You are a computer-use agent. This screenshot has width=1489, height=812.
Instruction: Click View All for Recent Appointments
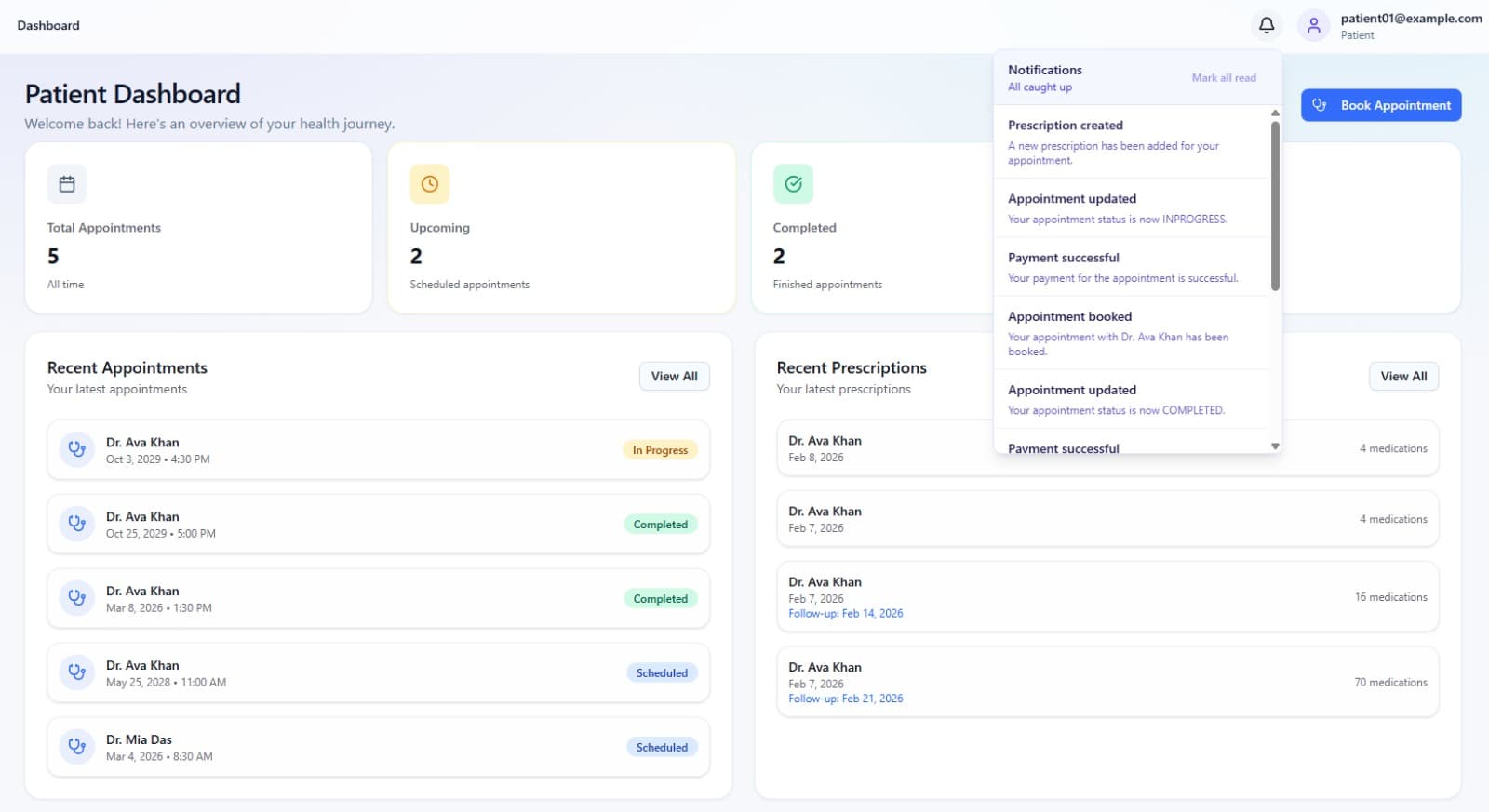pos(674,377)
